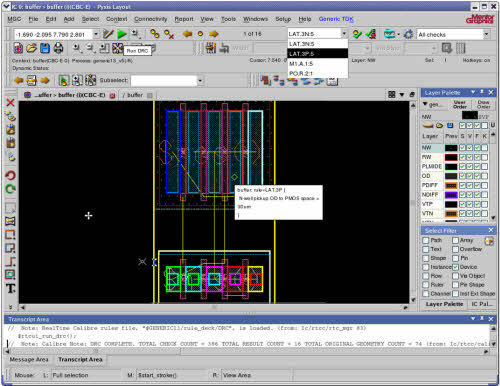Viewport: 500px width, 386px height.
Task: Switch to the Message Area tab
Action: pyautogui.click(x=29, y=360)
